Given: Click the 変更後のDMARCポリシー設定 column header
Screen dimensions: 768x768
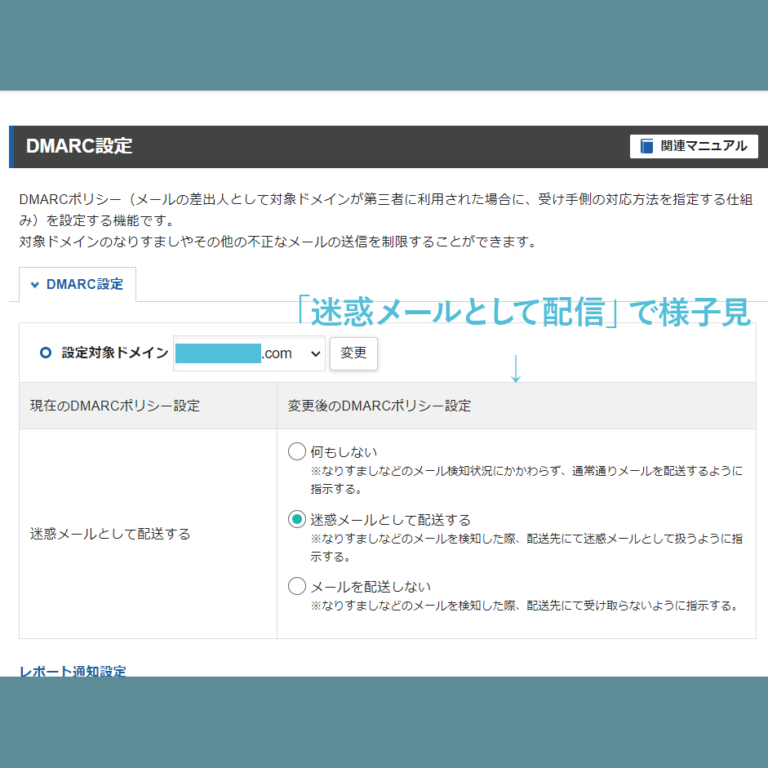Looking at the screenshot, I should (379, 406).
